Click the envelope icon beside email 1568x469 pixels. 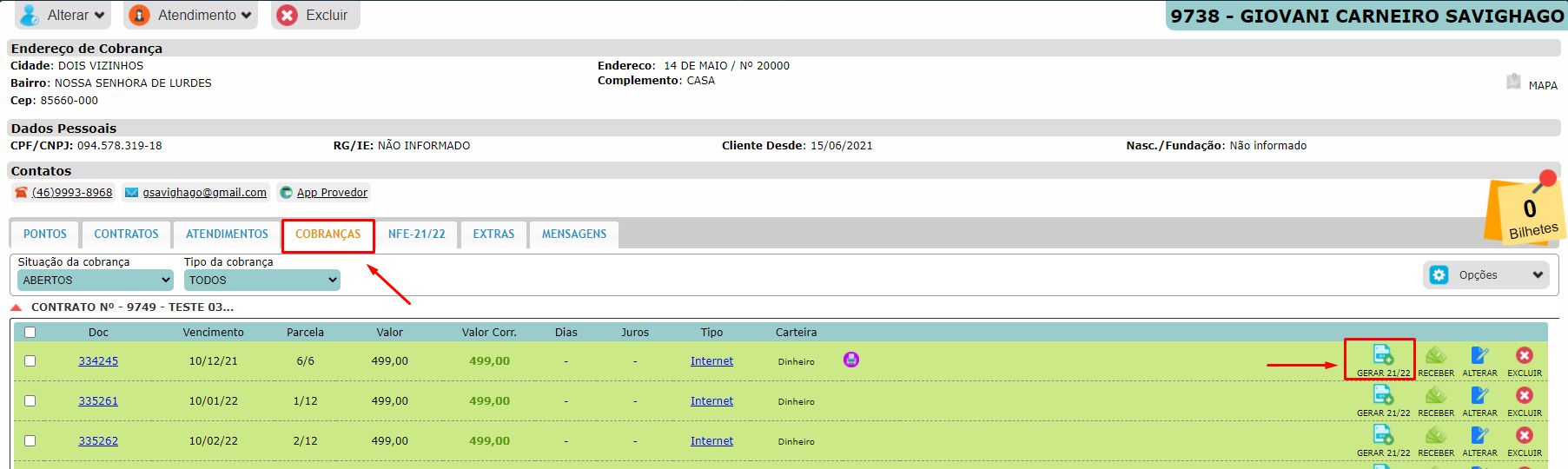tap(131, 192)
